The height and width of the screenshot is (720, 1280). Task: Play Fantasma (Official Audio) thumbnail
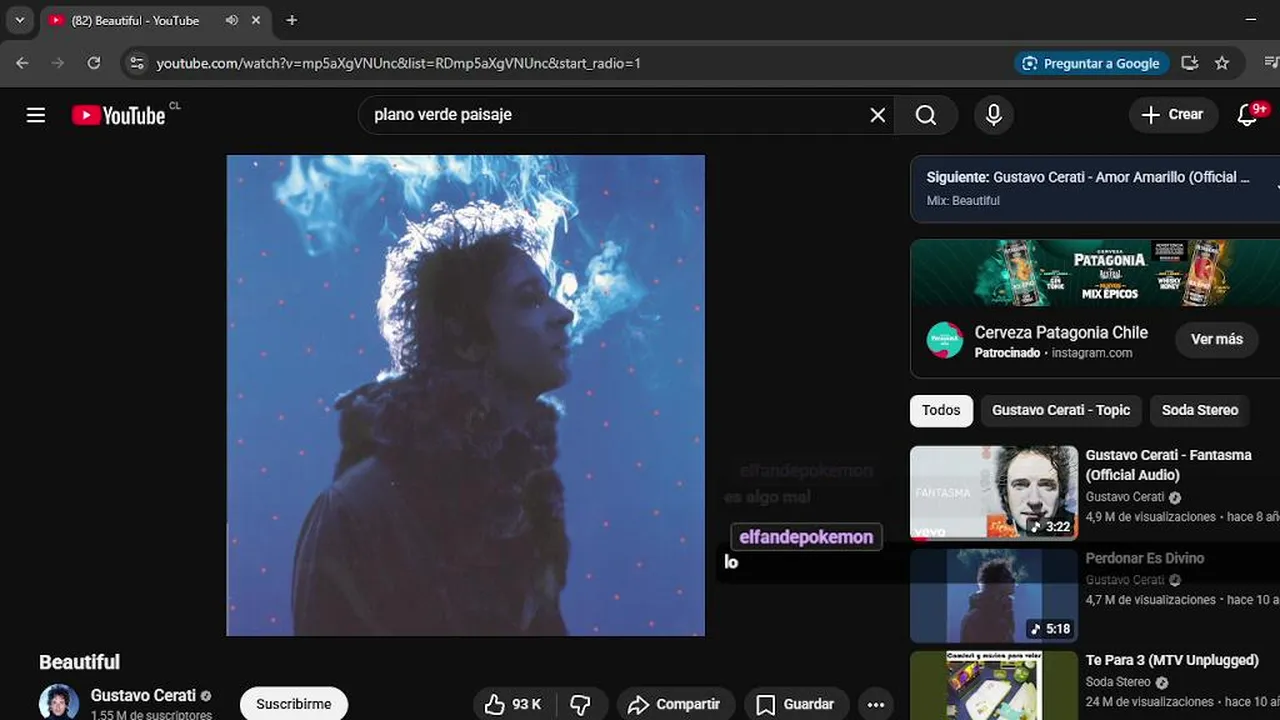point(994,493)
